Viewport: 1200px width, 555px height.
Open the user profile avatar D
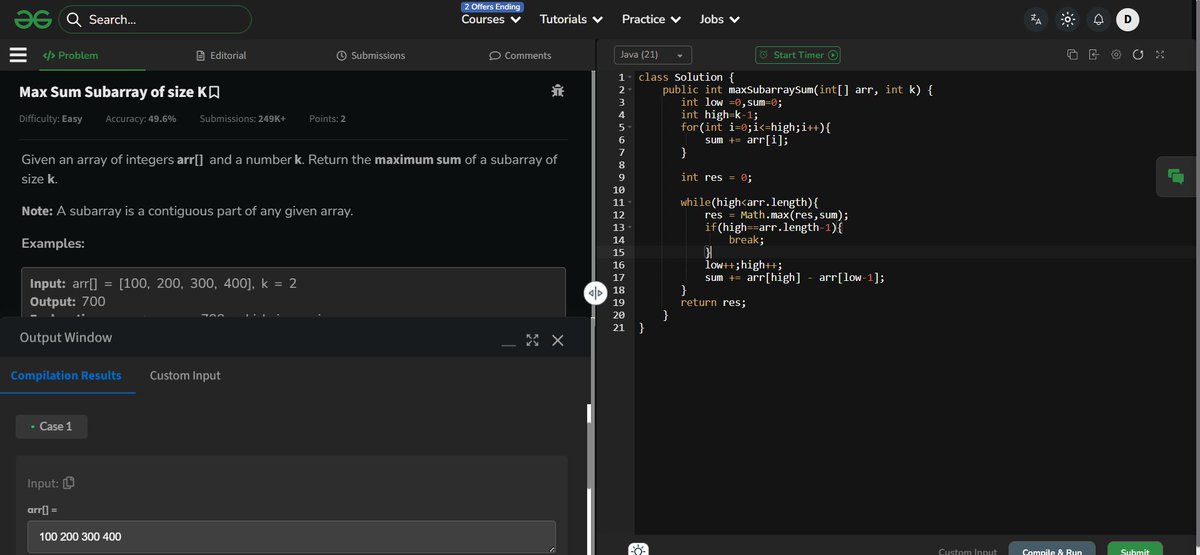pyautogui.click(x=1127, y=19)
